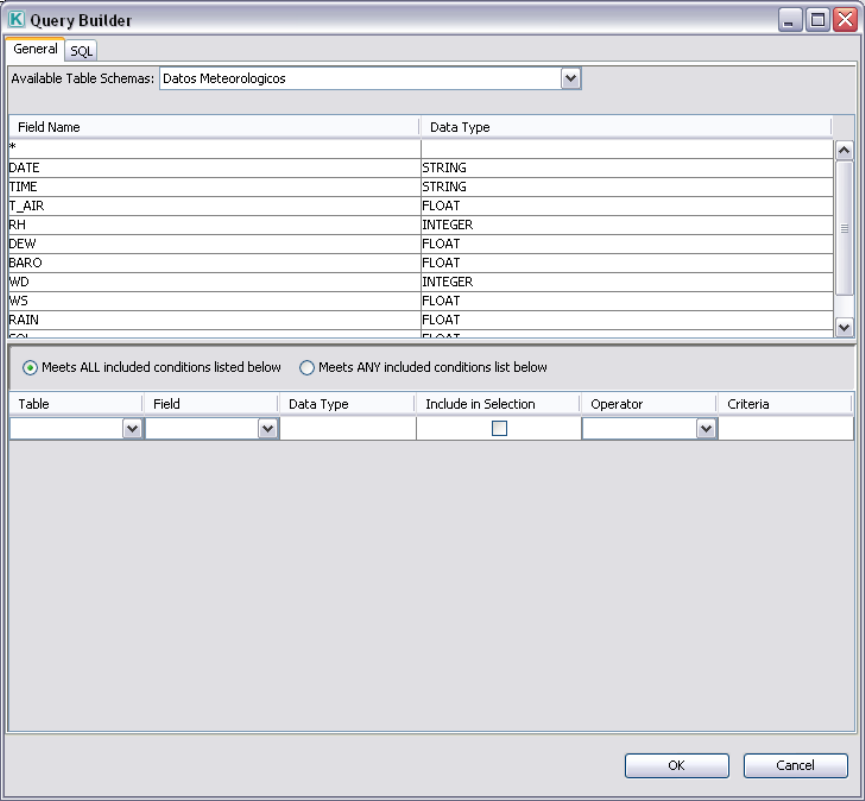The height and width of the screenshot is (801, 865).
Task: Select the BARO field row
Action: pyautogui.click(x=421, y=263)
